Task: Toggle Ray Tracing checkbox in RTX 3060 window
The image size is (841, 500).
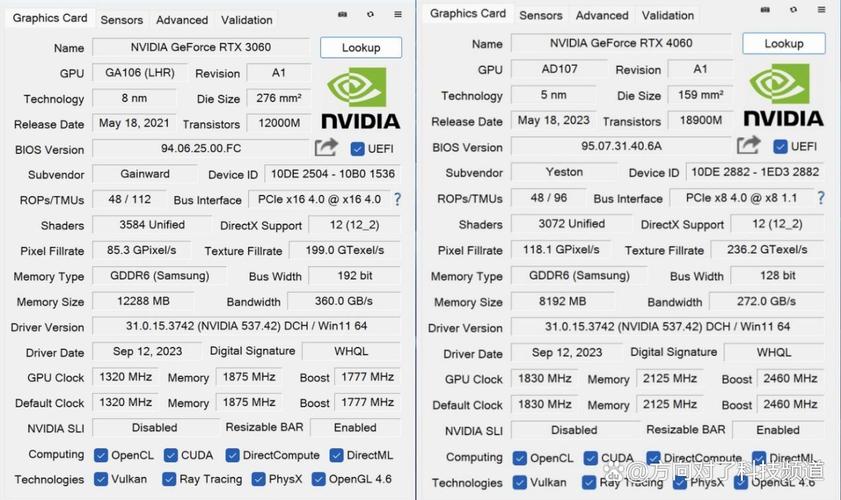Action: click(x=170, y=480)
